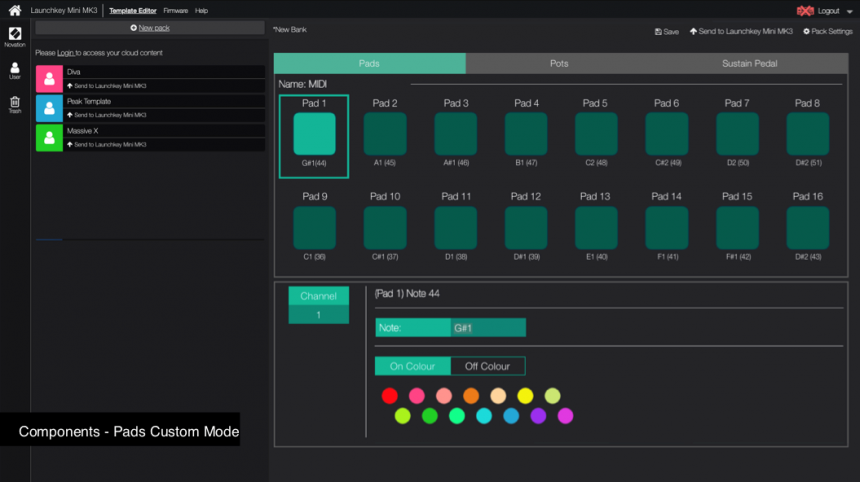
Task: Open the Trash in the sidebar
Action: [x=15, y=104]
